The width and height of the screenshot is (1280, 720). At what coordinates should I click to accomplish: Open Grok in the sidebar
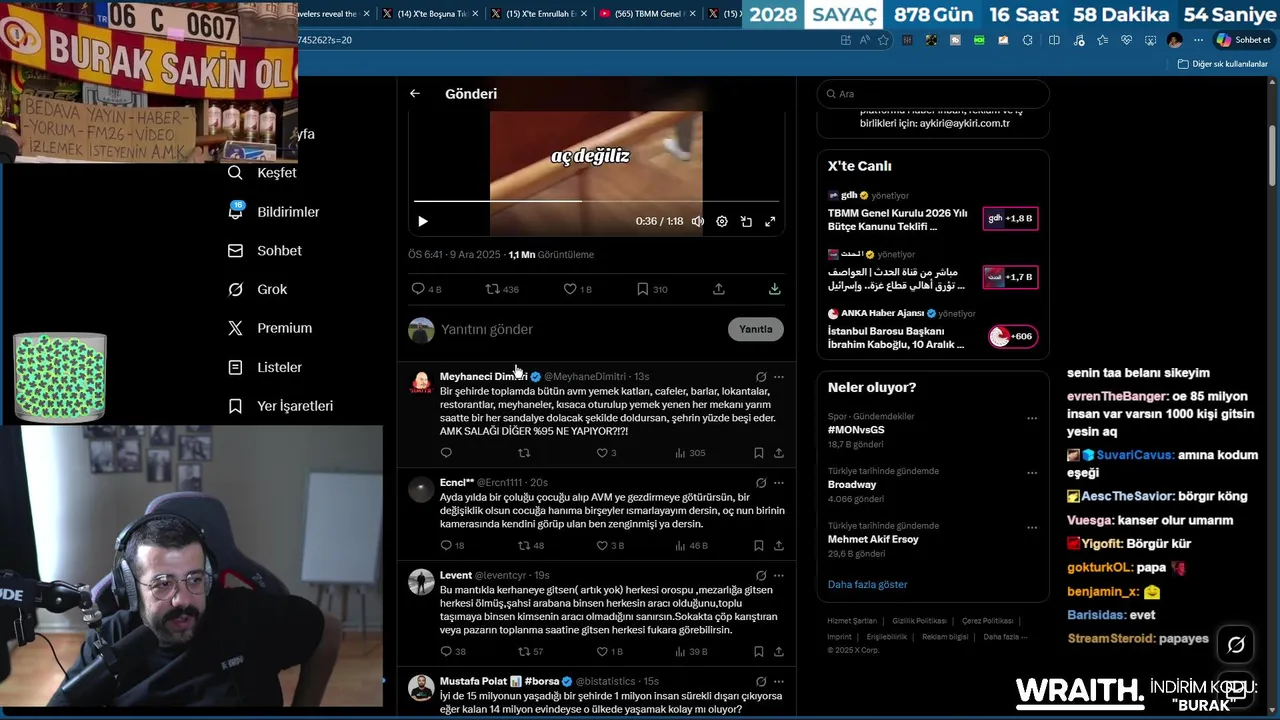tap(258, 290)
